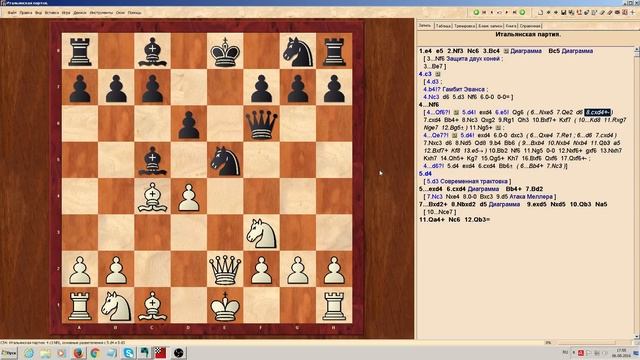Switch to the Запись tab
The image size is (640, 360).
[x=424, y=26]
